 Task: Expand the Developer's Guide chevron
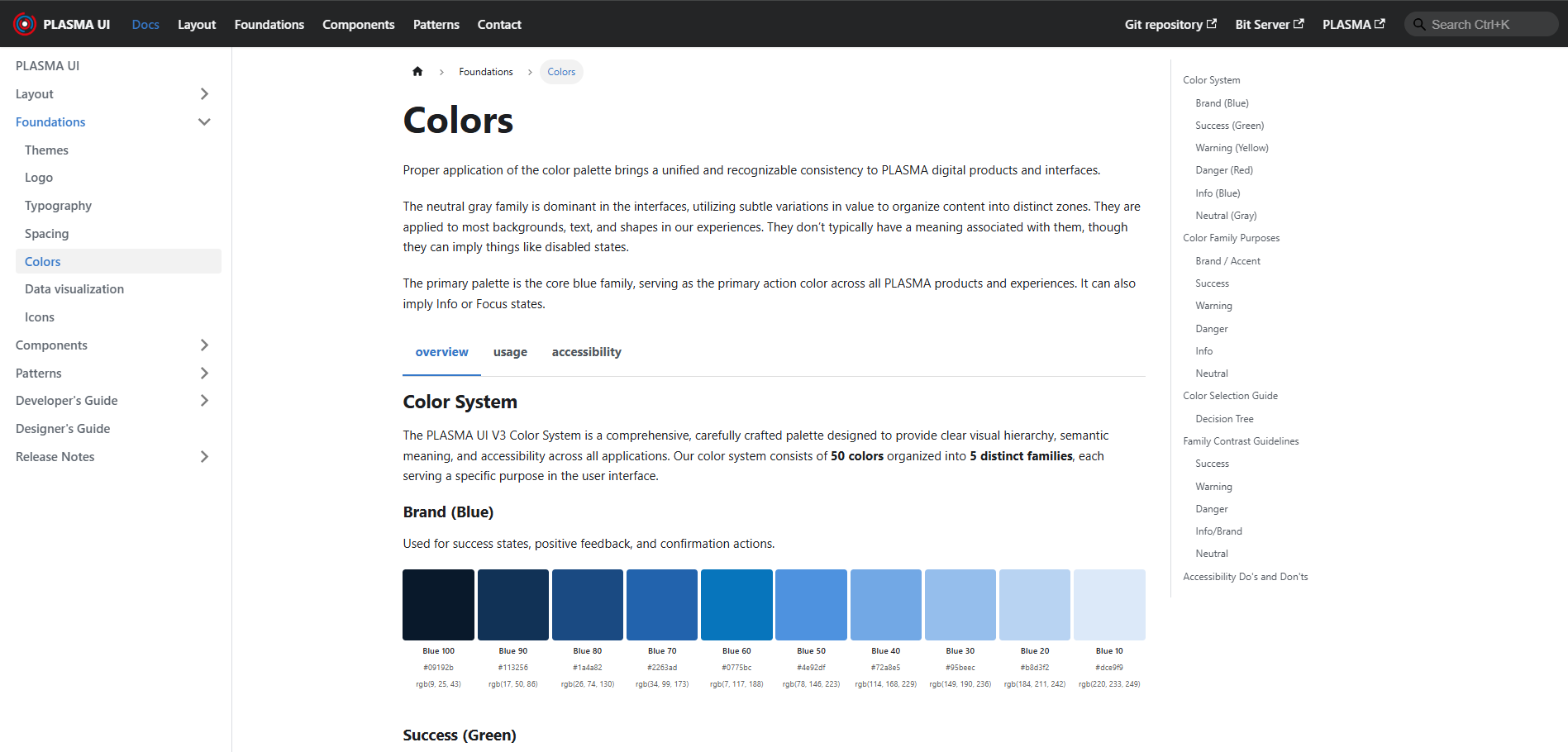(x=204, y=401)
